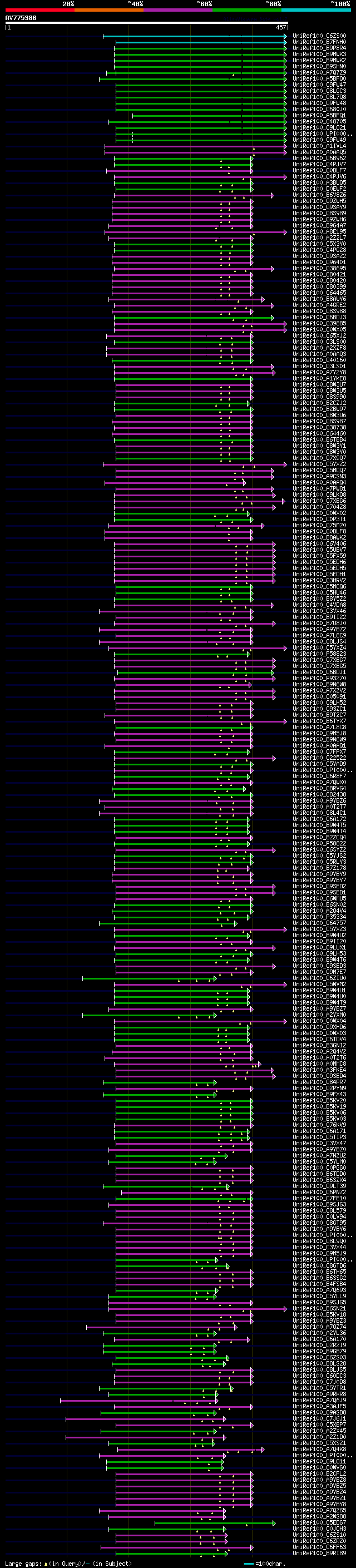Viewport: 356px width, 1568px height.
Task: Click label UniRef100_Q9FW47
Action: point(319,85)
